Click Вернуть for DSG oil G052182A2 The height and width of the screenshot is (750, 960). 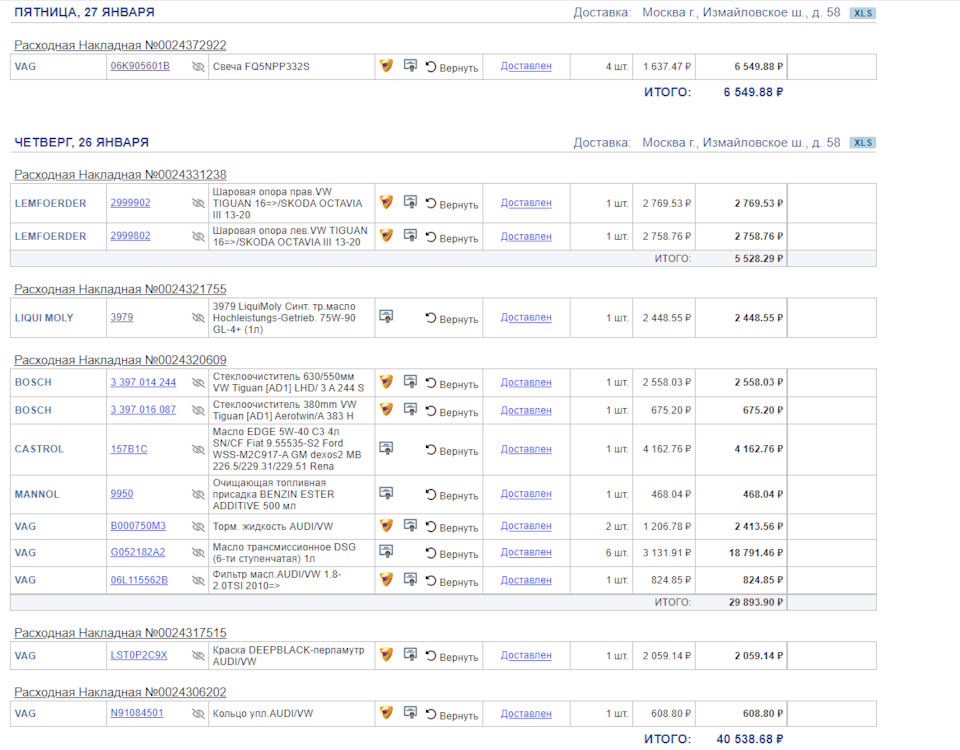point(452,553)
